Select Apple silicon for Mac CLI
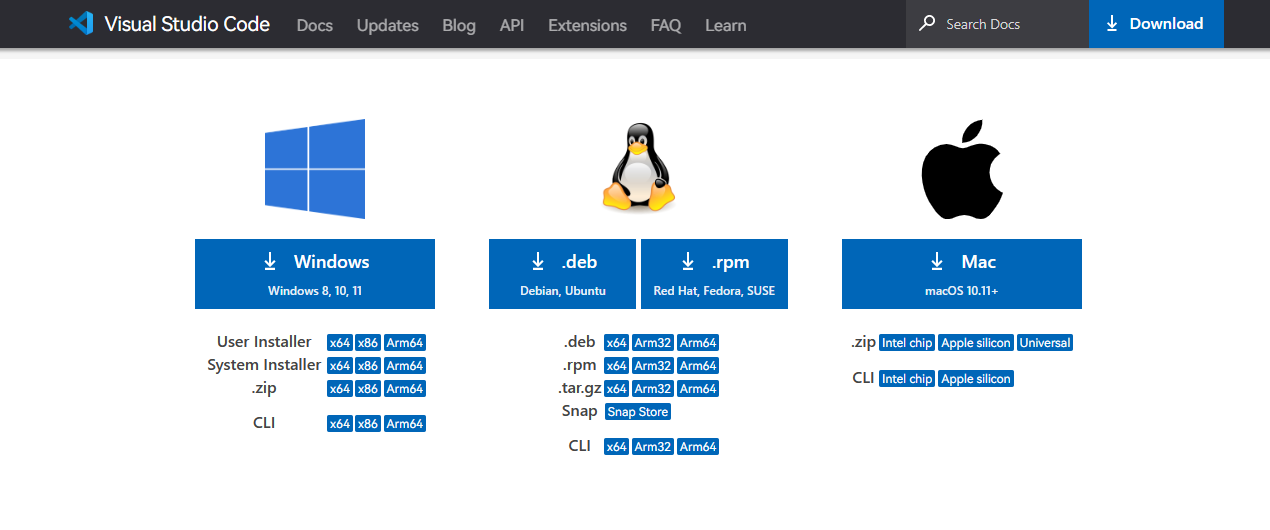The width and height of the screenshot is (1270, 530). pos(976,379)
